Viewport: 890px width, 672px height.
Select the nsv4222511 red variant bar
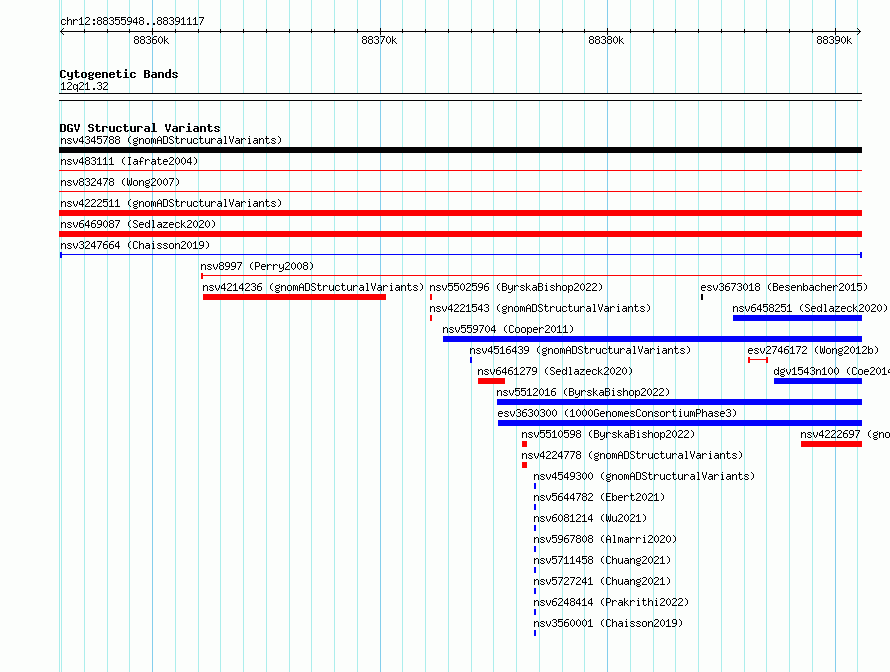[460, 213]
